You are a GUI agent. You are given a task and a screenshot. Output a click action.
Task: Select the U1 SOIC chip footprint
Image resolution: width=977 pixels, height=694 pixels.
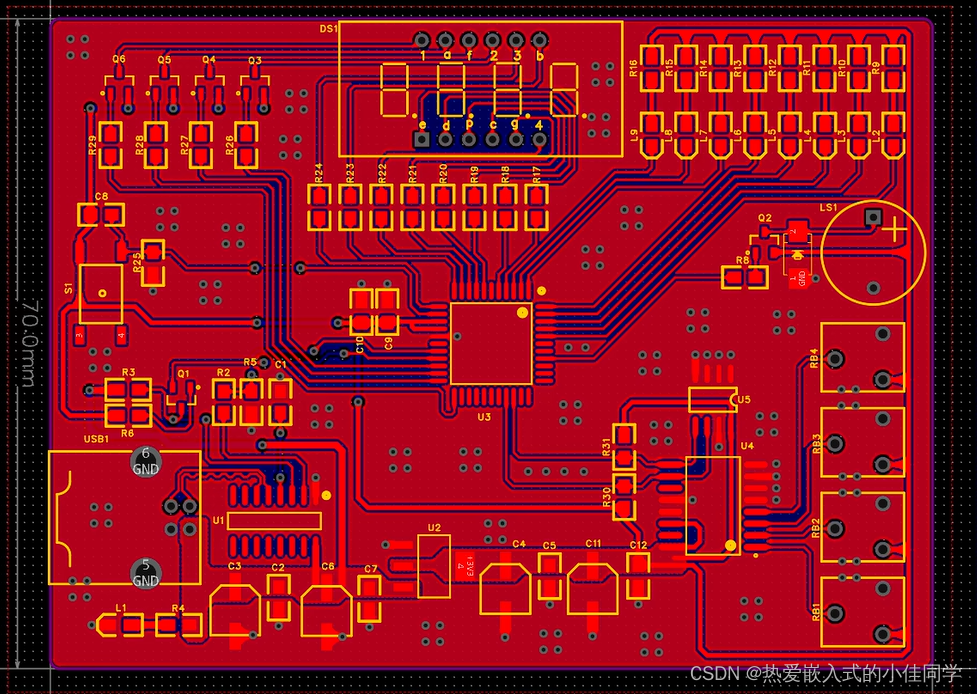tap(274, 521)
